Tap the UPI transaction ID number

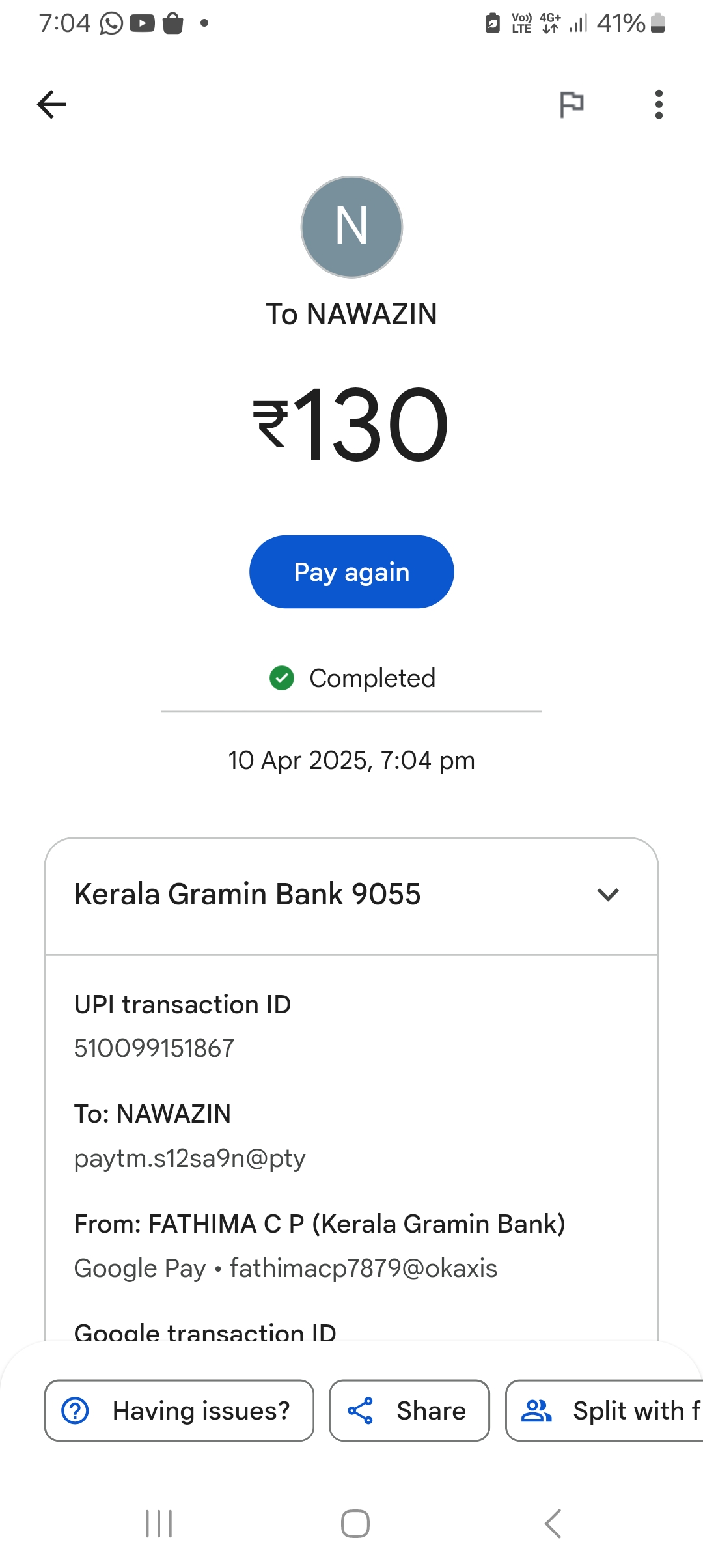click(x=154, y=1048)
